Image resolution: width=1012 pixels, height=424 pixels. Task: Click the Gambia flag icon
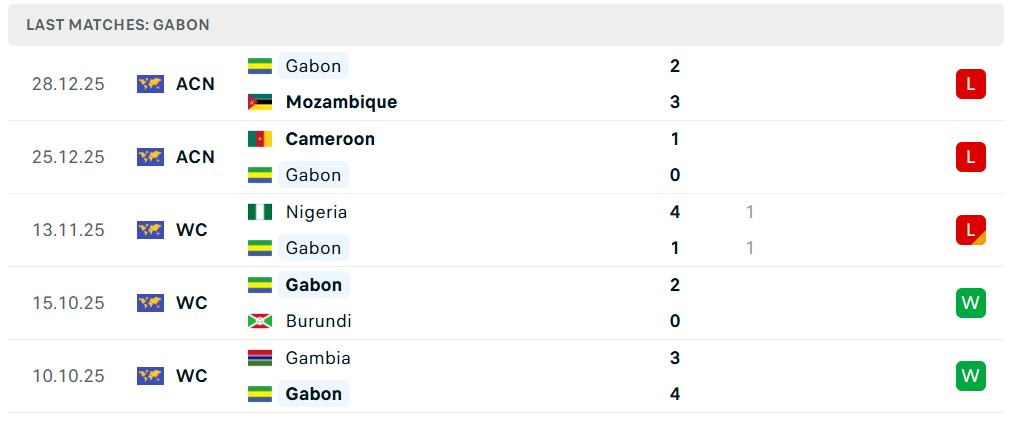[x=260, y=358]
